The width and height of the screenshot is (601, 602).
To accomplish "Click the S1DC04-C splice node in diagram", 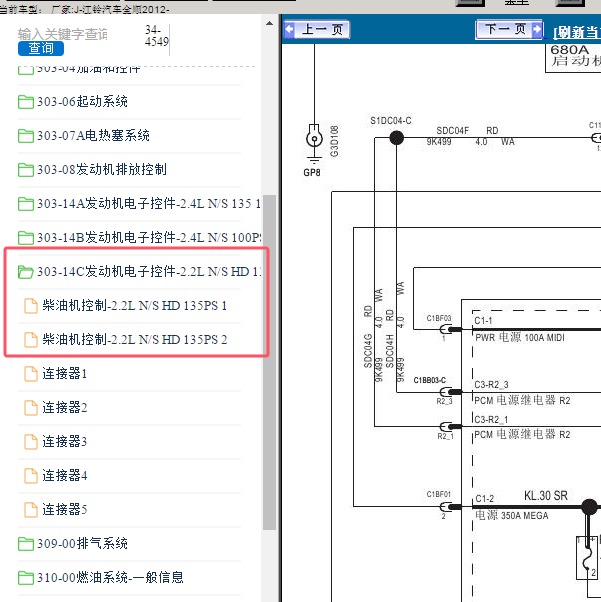I will pos(396,137).
